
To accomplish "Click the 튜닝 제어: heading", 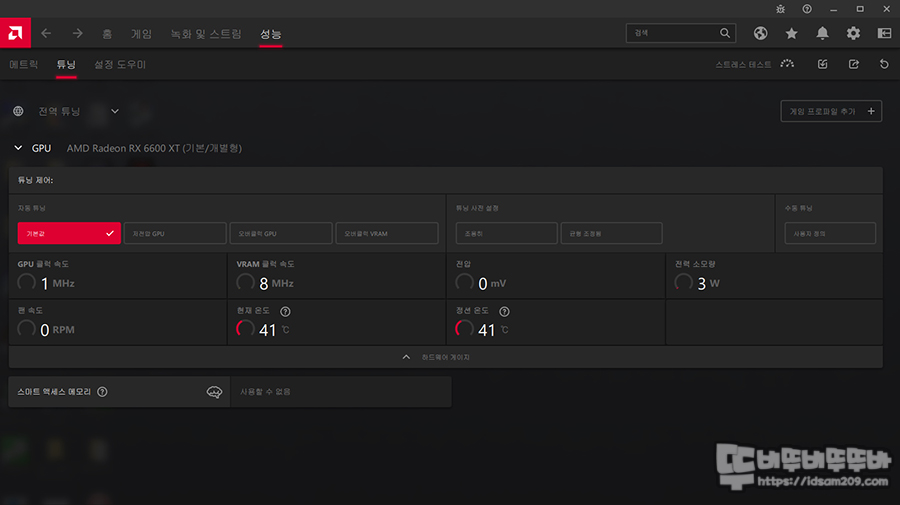I will pos(35,180).
